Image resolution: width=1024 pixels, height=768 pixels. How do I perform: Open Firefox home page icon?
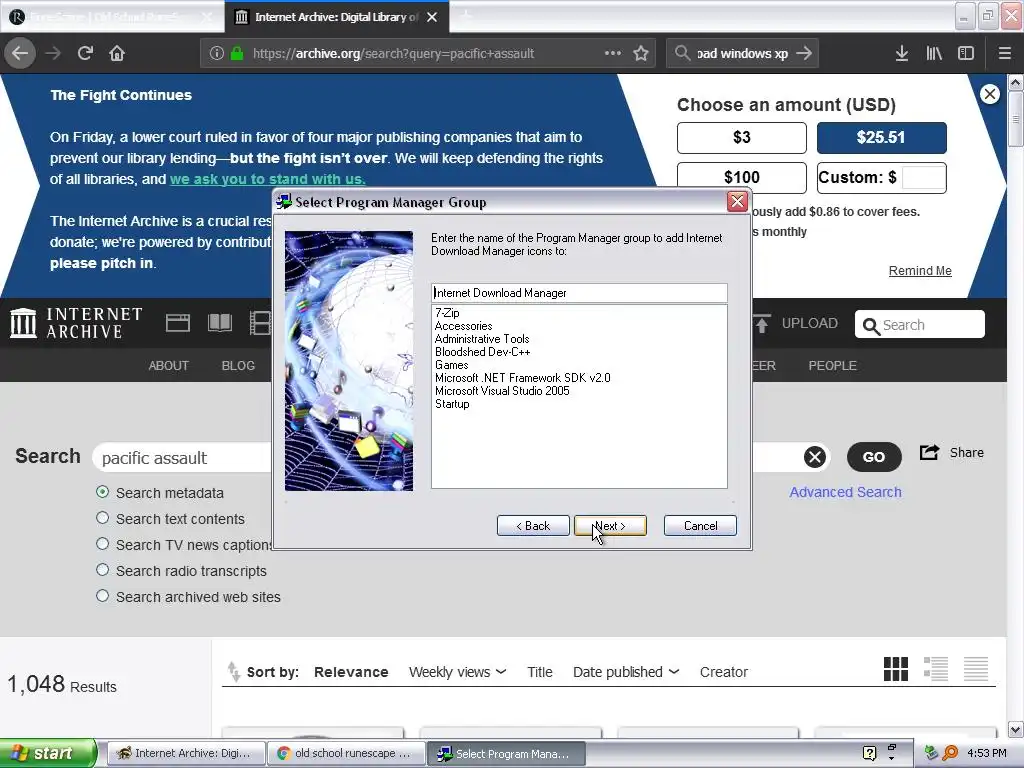[117, 53]
